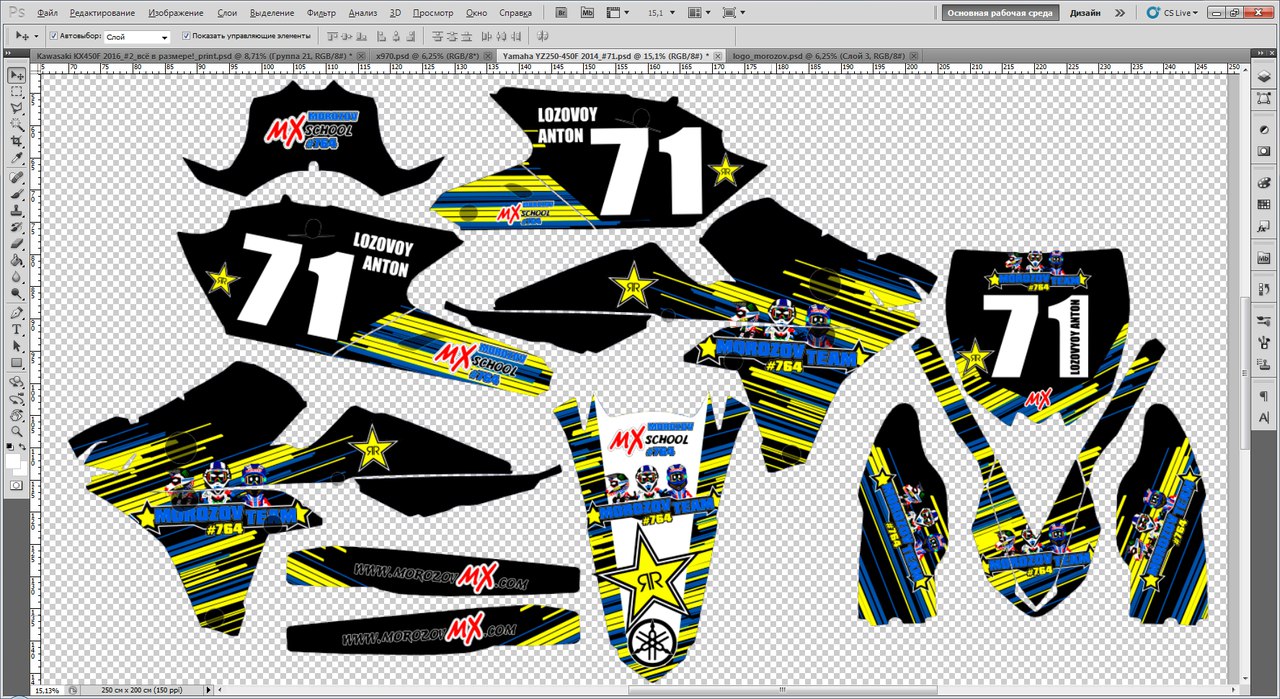Image resolution: width=1280 pixels, height=699 pixels.
Task: Toggle Quick Mask mode in the toolbar
Action: [x=17, y=484]
